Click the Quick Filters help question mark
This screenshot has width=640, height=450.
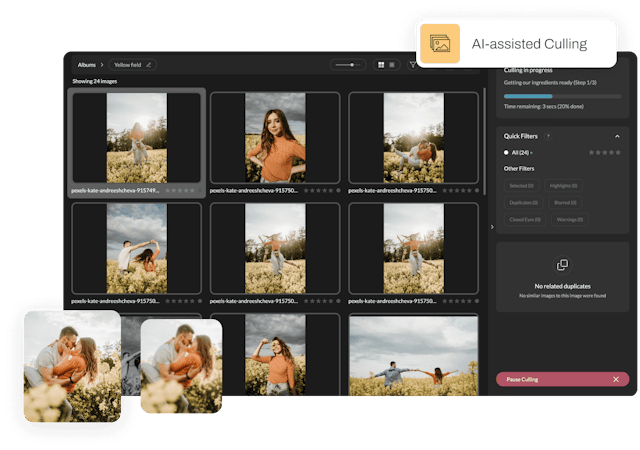[x=548, y=136]
